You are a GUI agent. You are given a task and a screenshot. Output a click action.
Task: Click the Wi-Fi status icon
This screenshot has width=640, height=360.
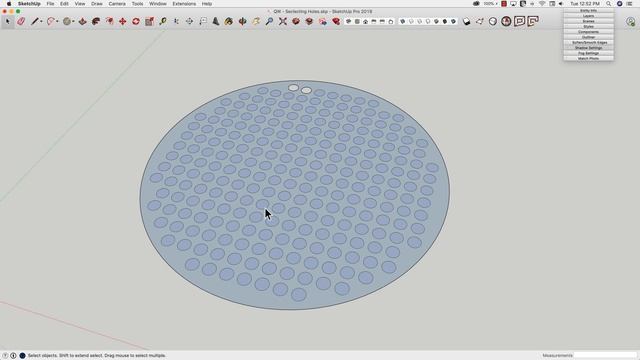(542, 4)
